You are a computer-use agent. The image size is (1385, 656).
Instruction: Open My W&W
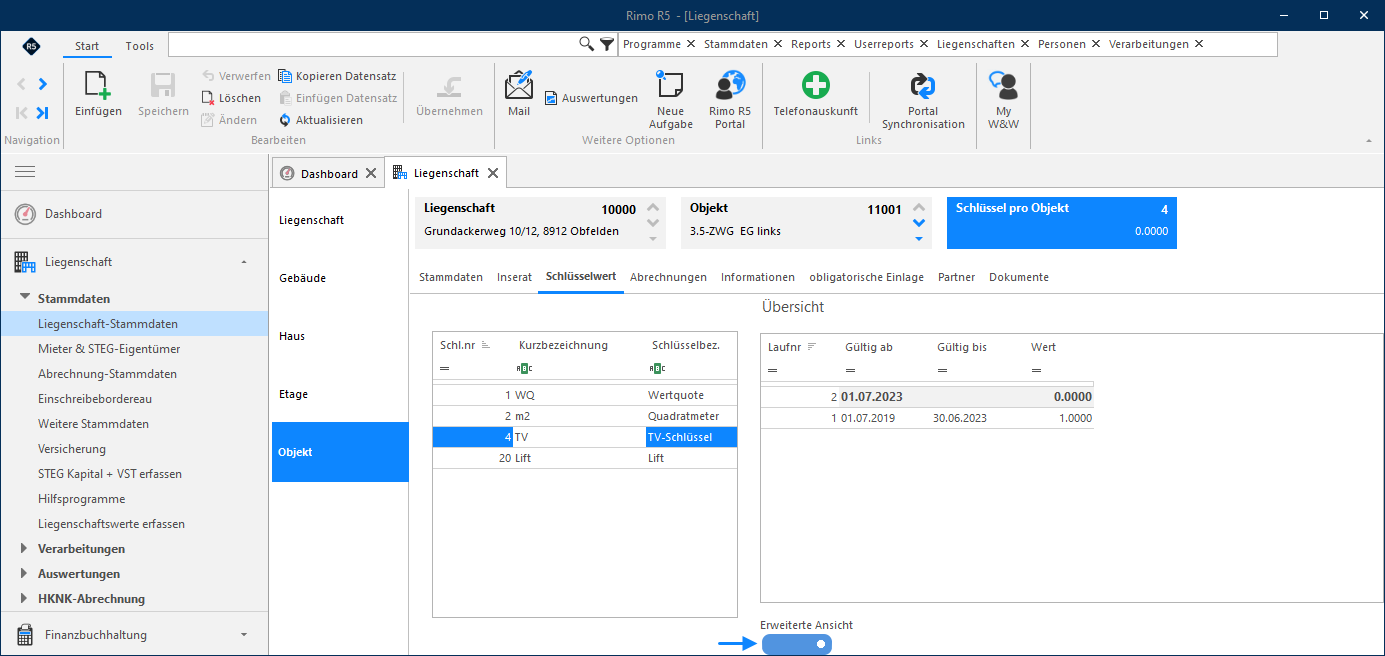click(1003, 100)
